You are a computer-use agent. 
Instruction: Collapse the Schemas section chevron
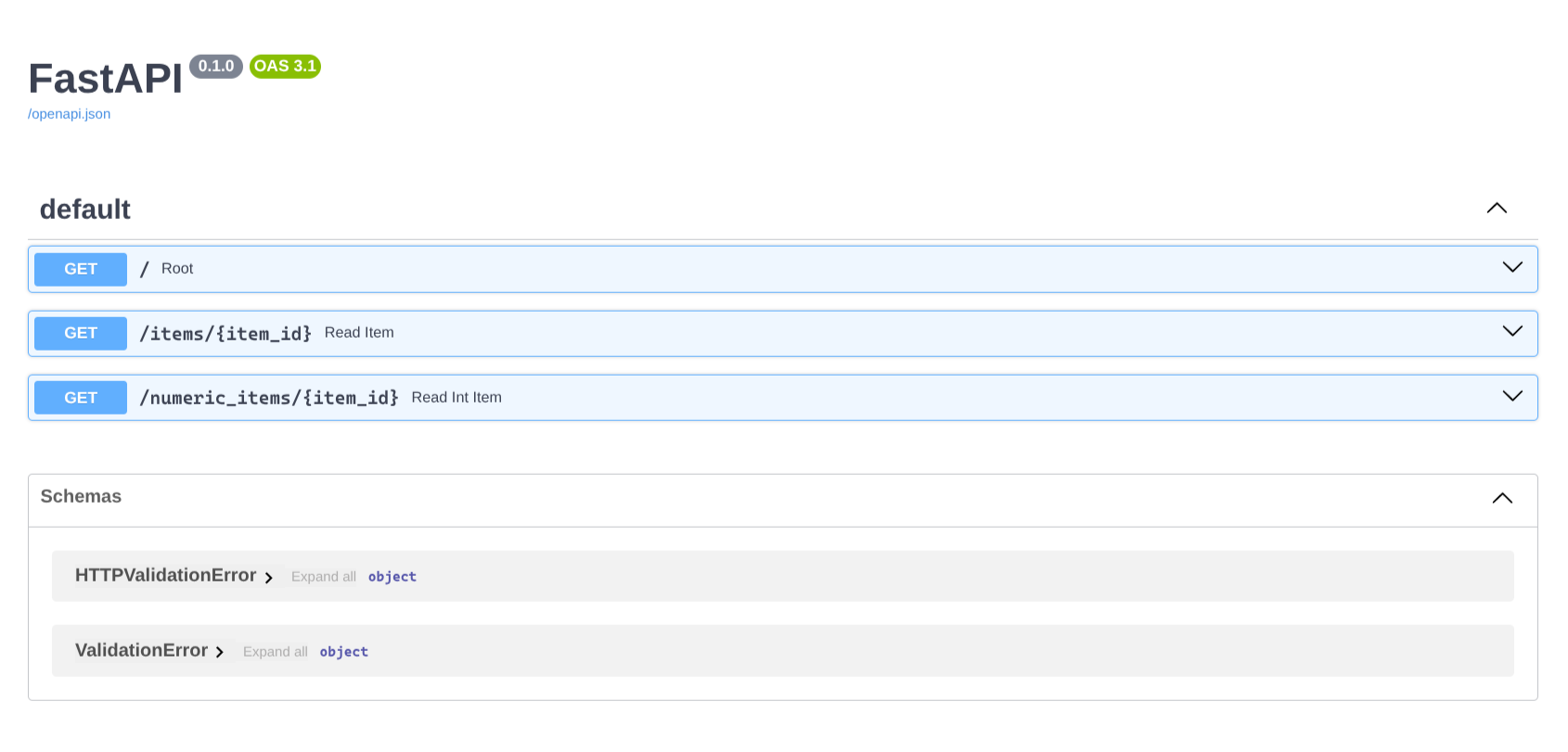point(1502,498)
